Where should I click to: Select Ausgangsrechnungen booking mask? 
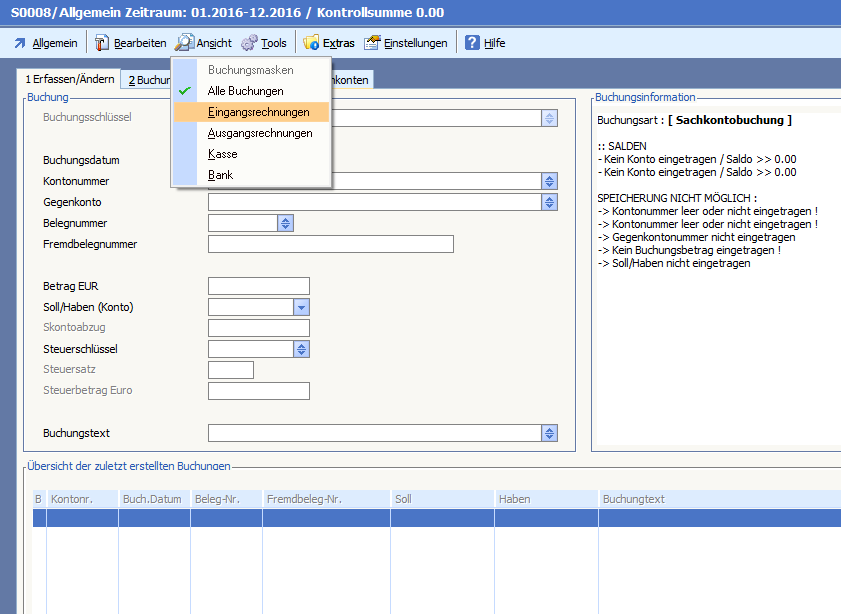(259, 133)
